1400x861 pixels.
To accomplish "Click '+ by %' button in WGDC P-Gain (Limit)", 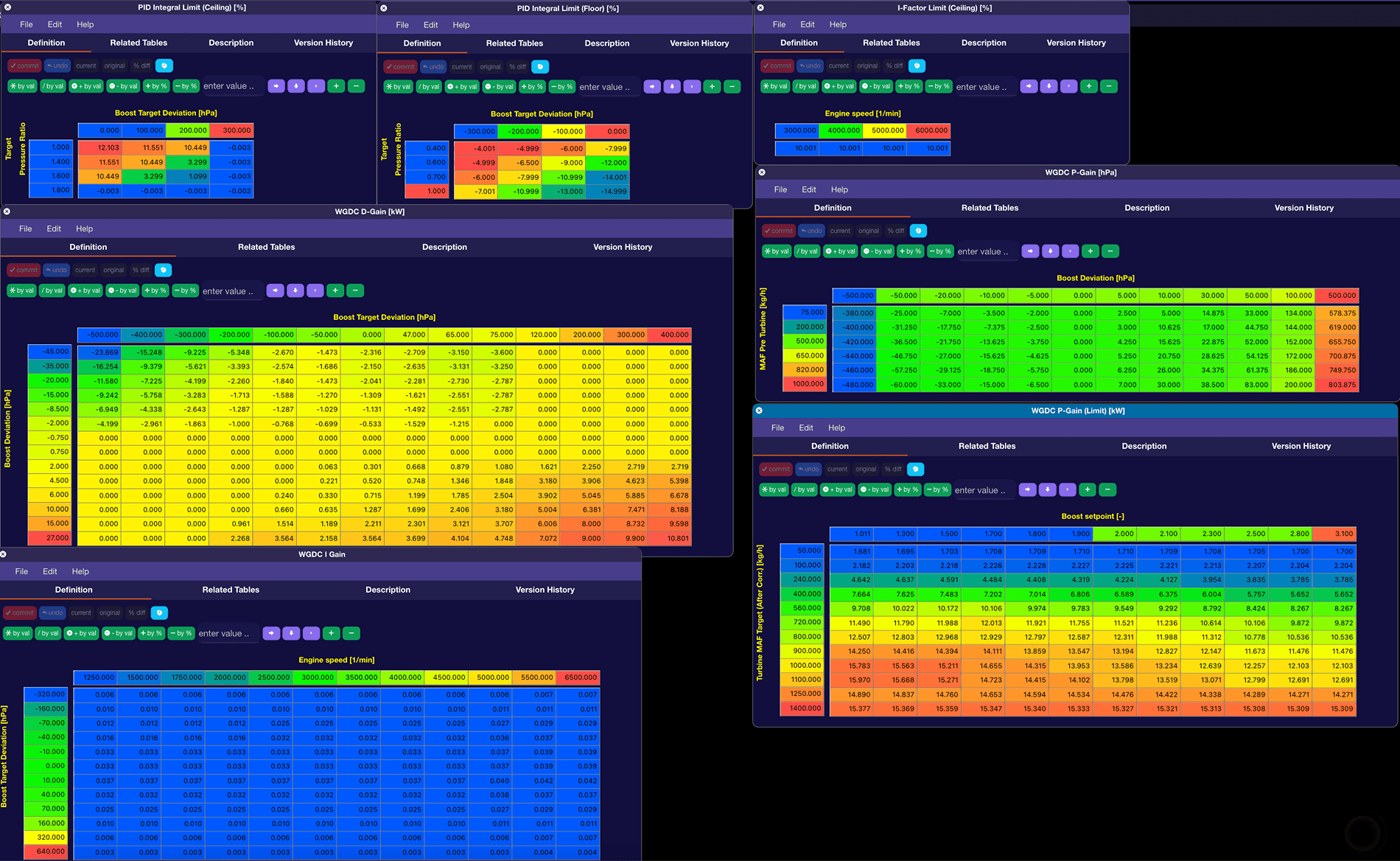I will click(x=907, y=489).
